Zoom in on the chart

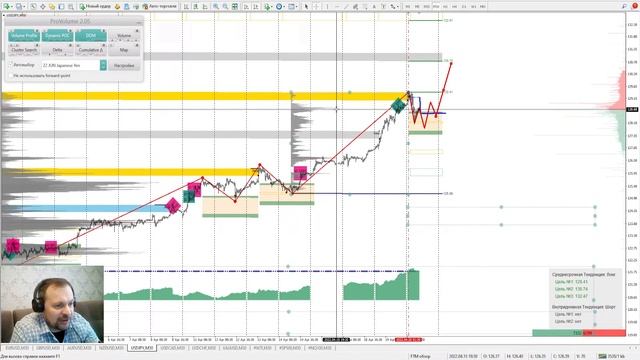(216, 7)
